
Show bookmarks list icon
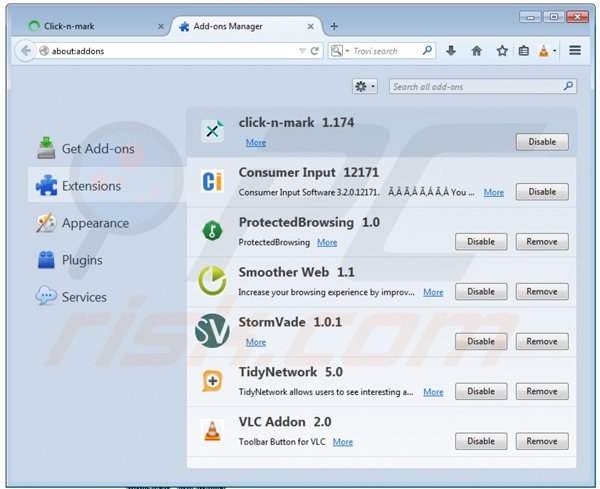pos(523,51)
